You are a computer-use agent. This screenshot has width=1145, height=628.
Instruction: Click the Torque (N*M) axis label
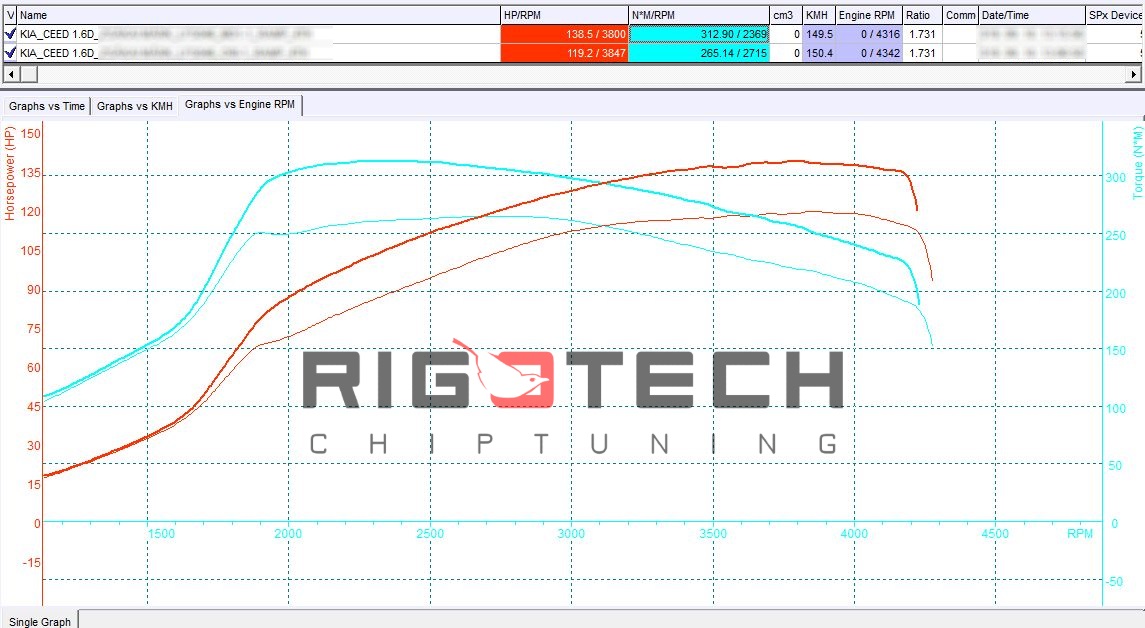(x=1137, y=163)
